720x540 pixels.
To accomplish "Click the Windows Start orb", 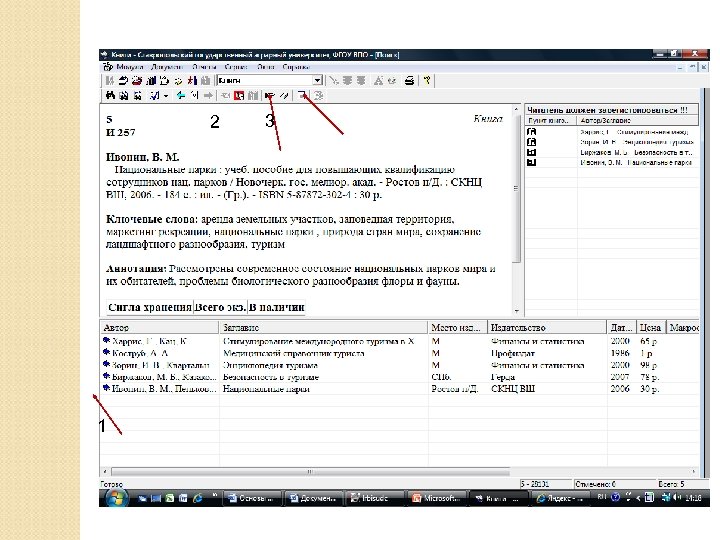I will click(x=117, y=498).
